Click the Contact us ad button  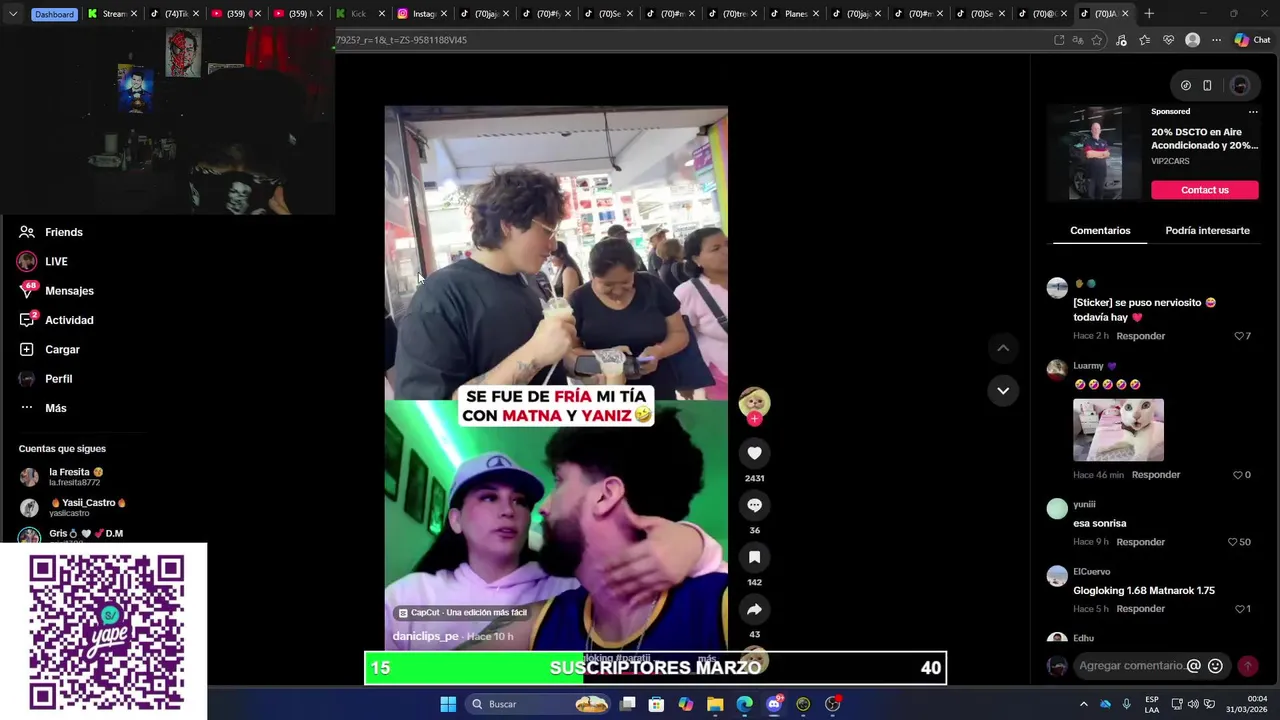pyautogui.click(x=1204, y=190)
